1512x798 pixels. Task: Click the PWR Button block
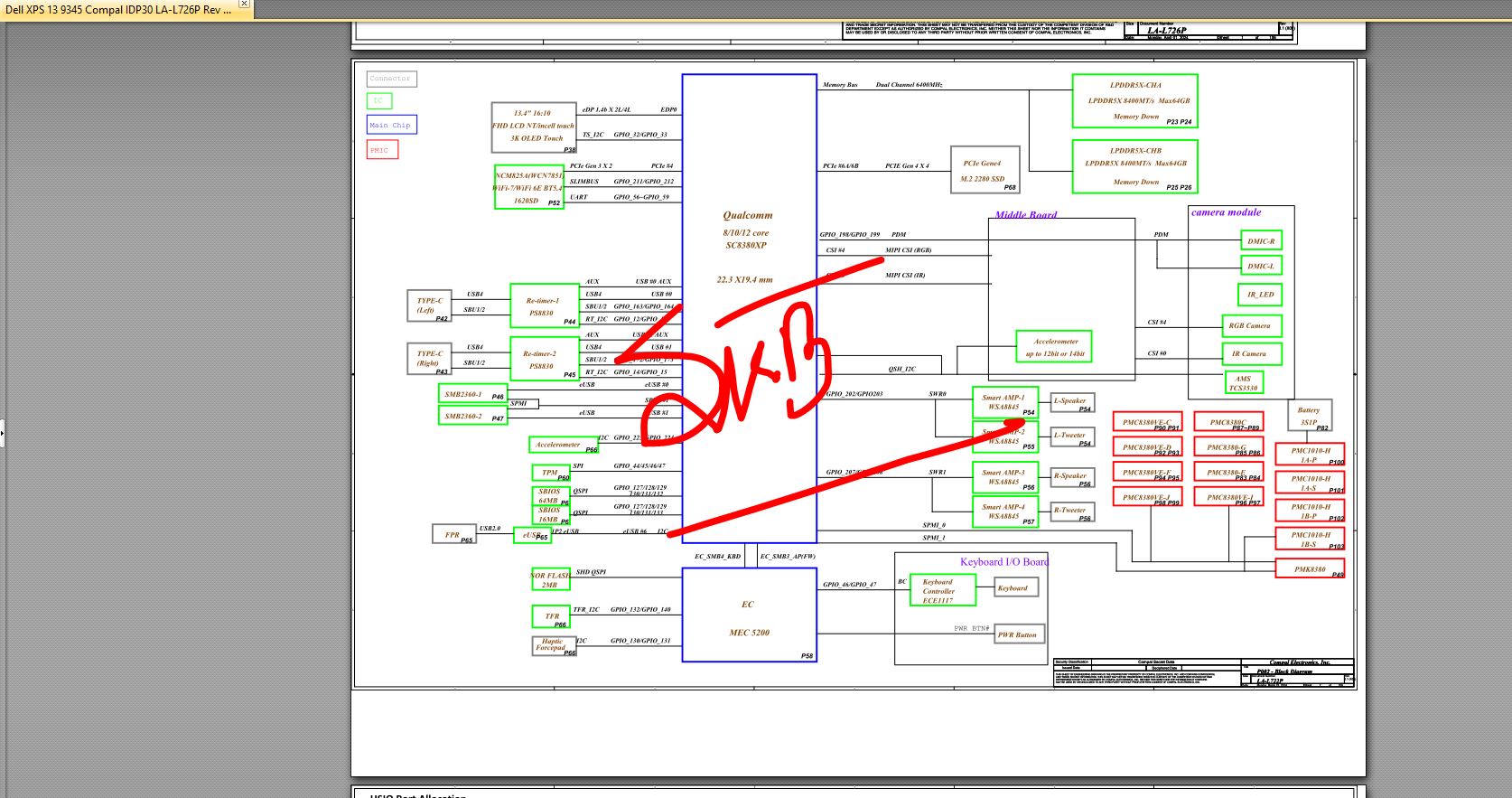tap(1021, 634)
